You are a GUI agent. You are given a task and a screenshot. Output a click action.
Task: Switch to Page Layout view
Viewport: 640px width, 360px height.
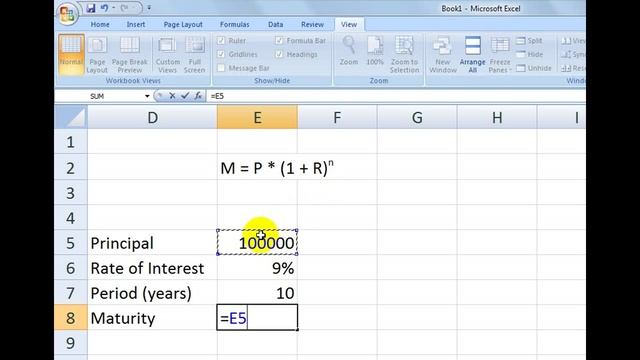(x=97, y=55)
